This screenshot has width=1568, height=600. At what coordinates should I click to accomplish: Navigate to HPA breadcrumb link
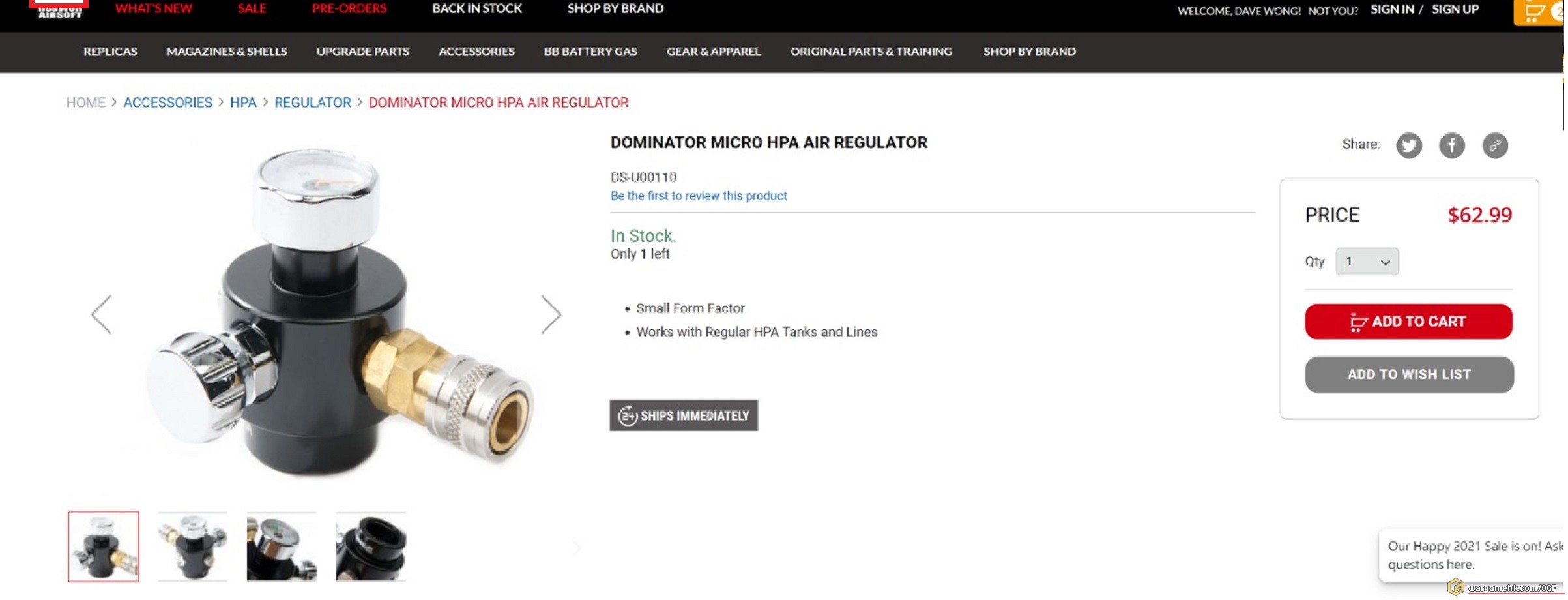[242, 102]
